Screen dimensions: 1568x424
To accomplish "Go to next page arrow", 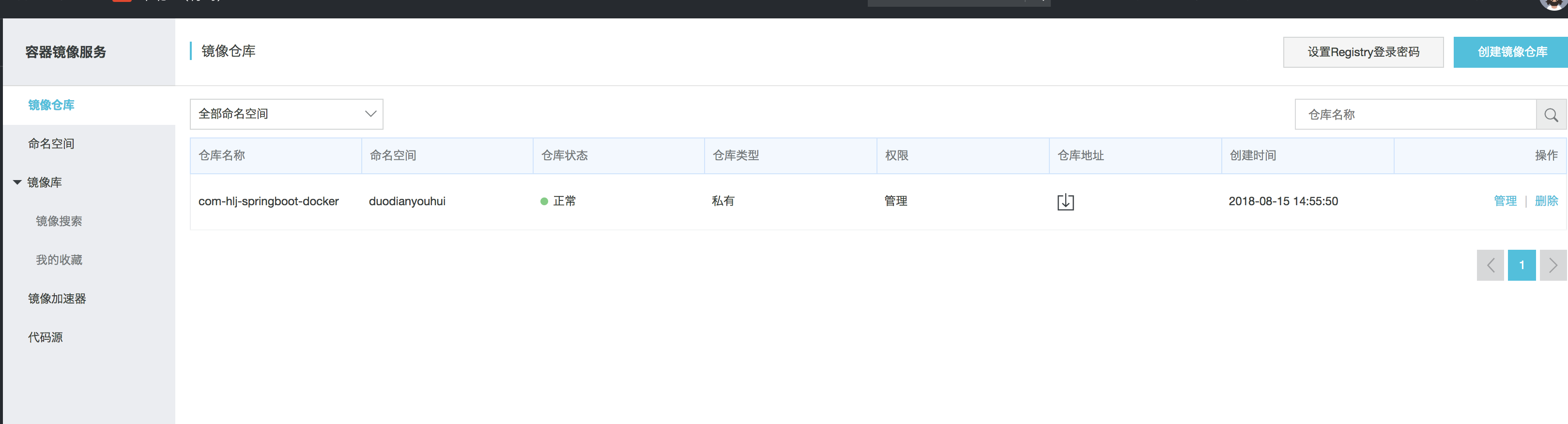I will [1553, 265].
